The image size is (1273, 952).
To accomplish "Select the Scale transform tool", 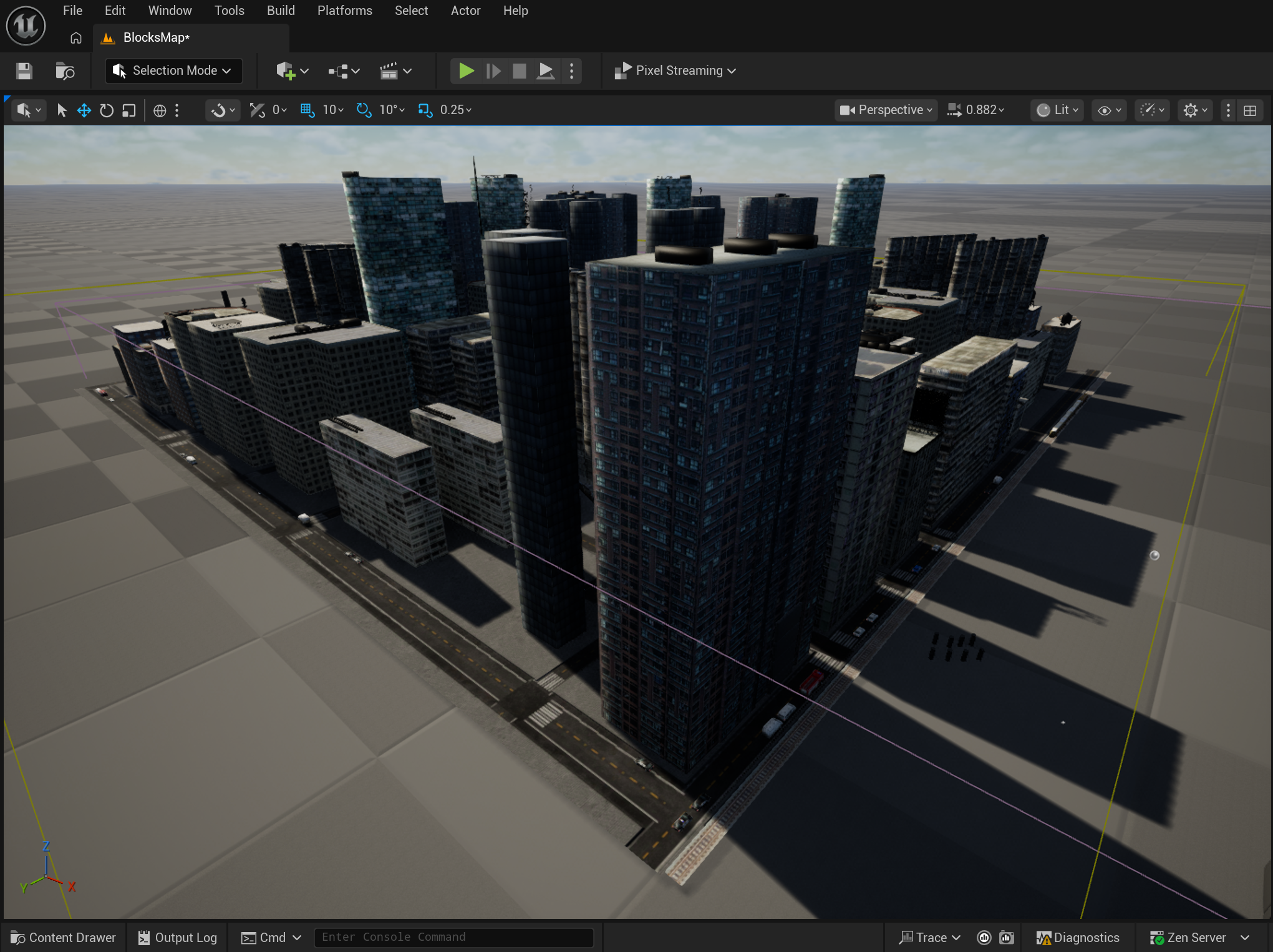I will click(129, 110).
